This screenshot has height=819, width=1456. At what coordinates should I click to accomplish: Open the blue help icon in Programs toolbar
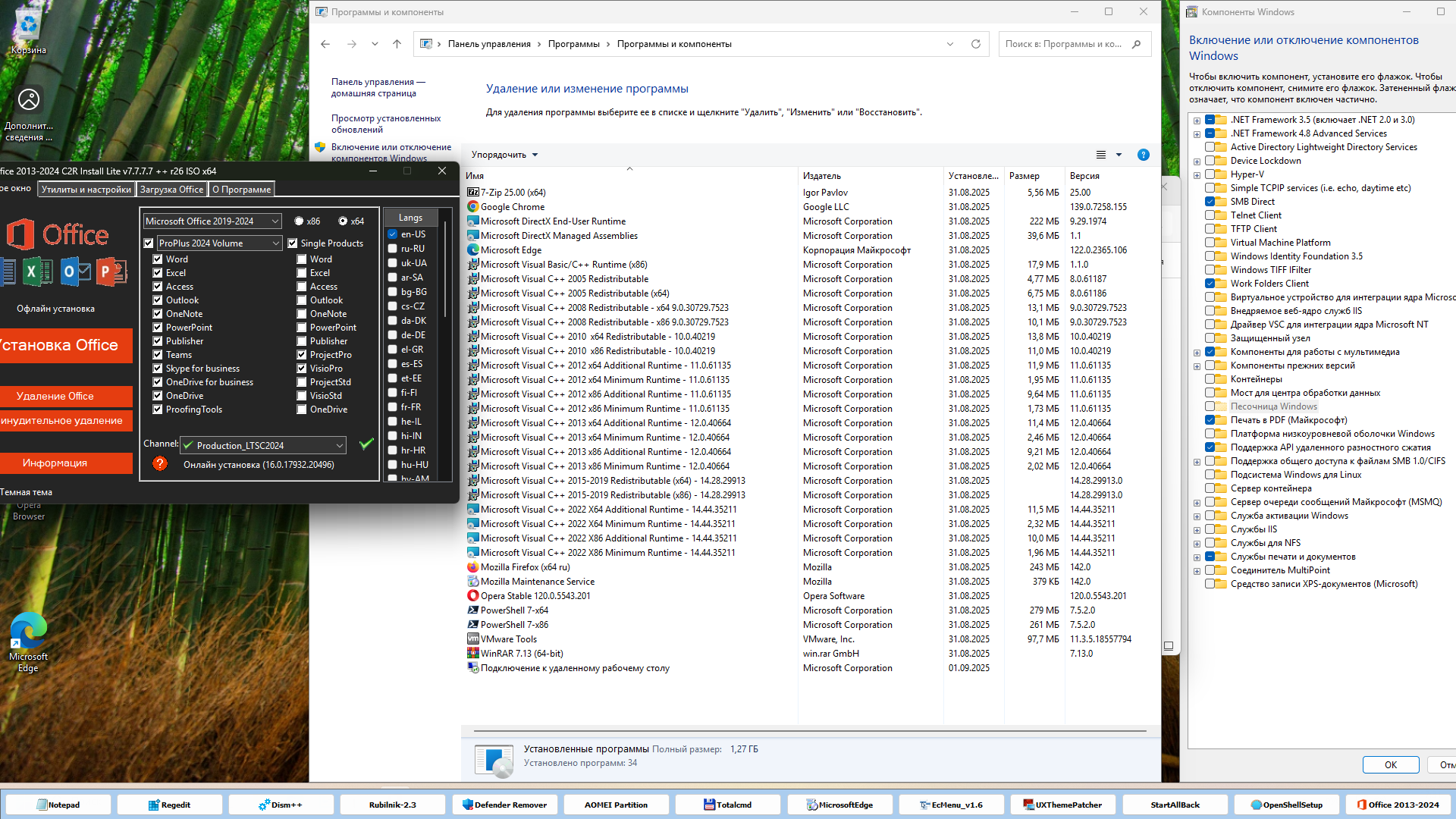[x=1144, y=155]
